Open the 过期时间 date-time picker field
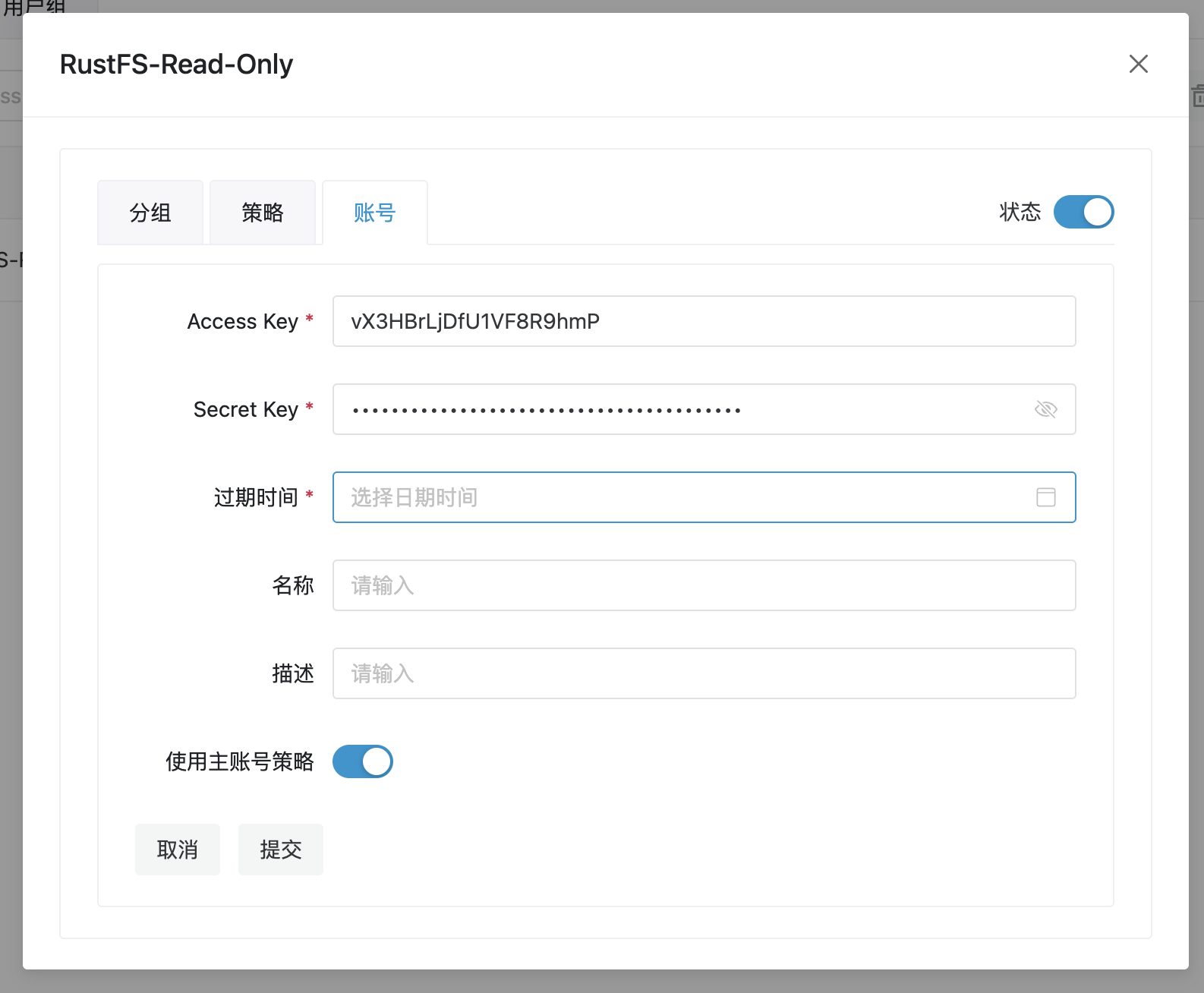Image resolution: width=1204 pixels, height=993 pixels. pyautogui.click(x=704, y=497)
